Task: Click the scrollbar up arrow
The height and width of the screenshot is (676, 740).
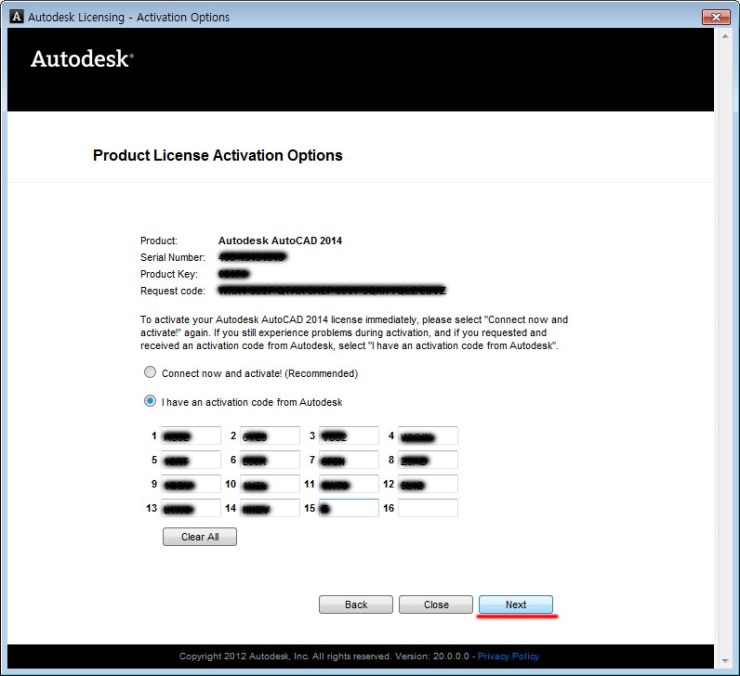Action: [725, 36]
